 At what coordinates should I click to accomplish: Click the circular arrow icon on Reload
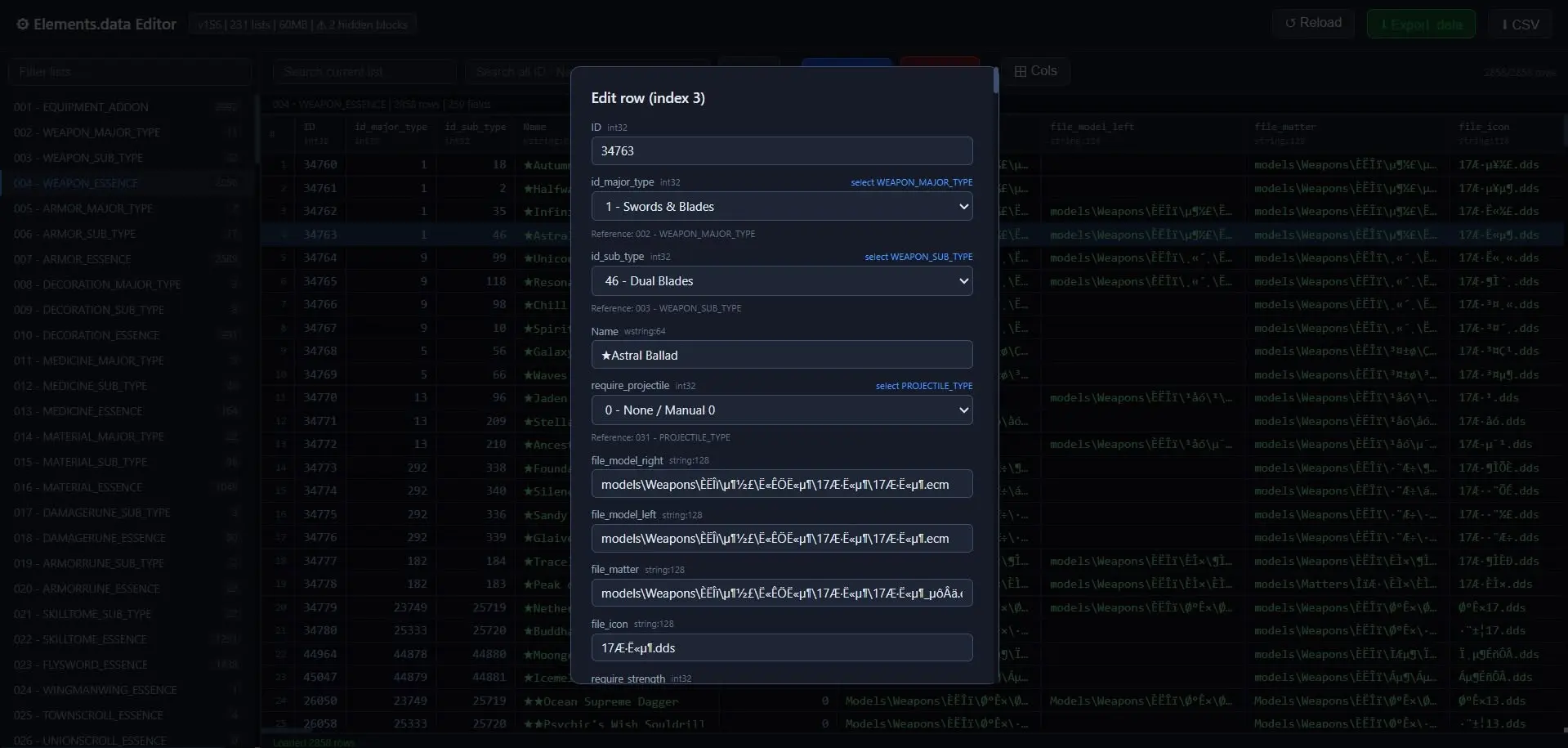pyautogui.click(x=1290, y=23)
